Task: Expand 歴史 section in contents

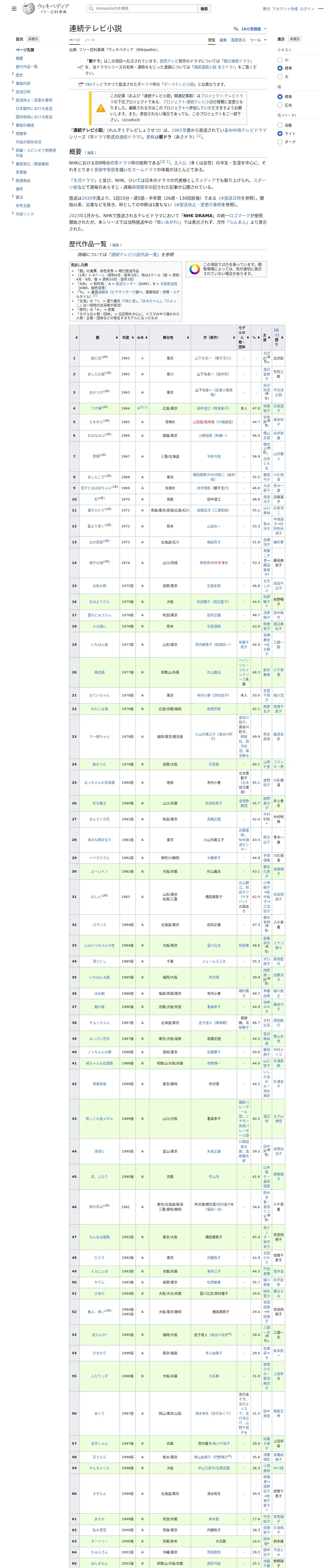Action: pos(12,74)
